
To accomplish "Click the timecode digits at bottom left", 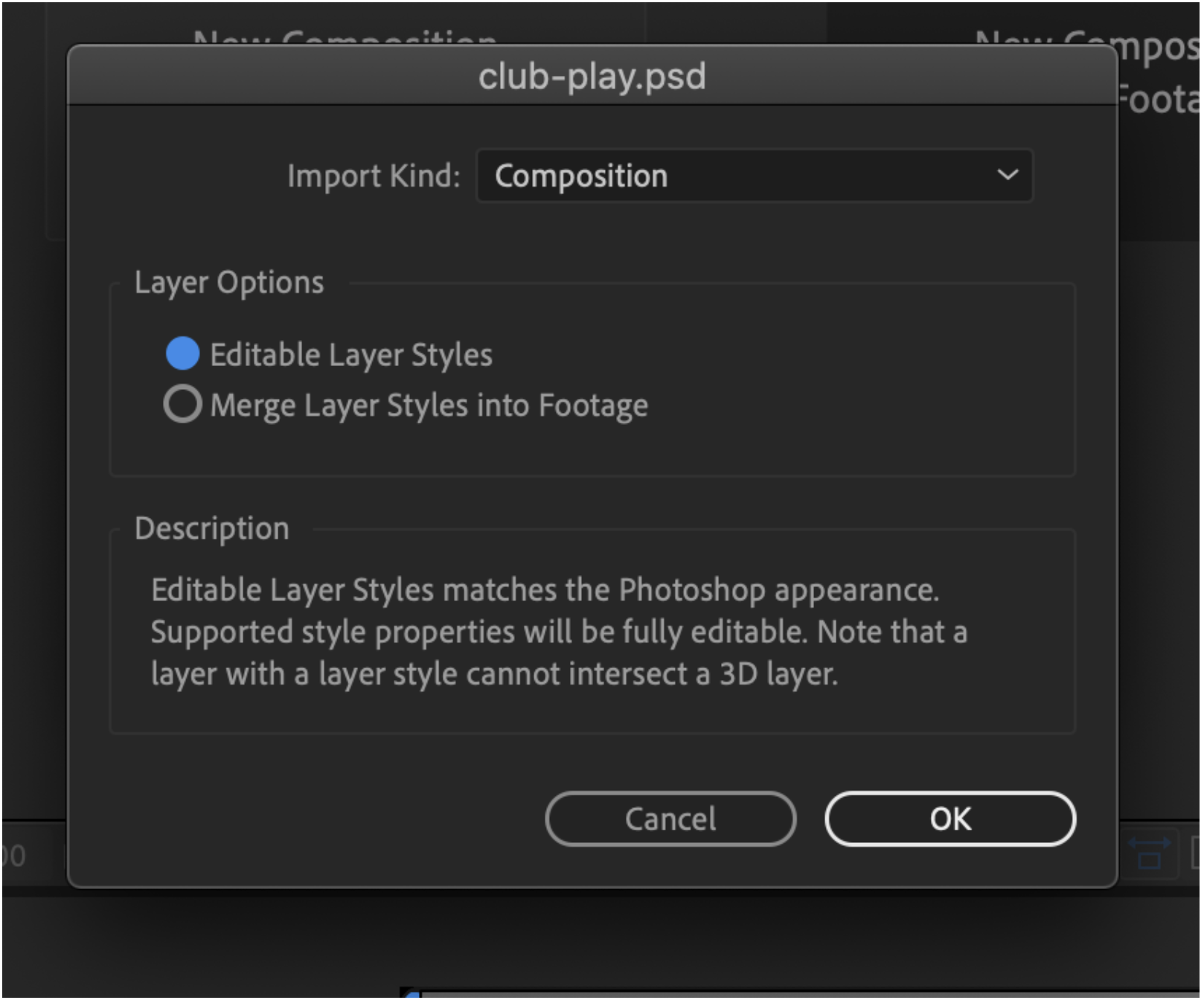I will (x=13, y=856).
